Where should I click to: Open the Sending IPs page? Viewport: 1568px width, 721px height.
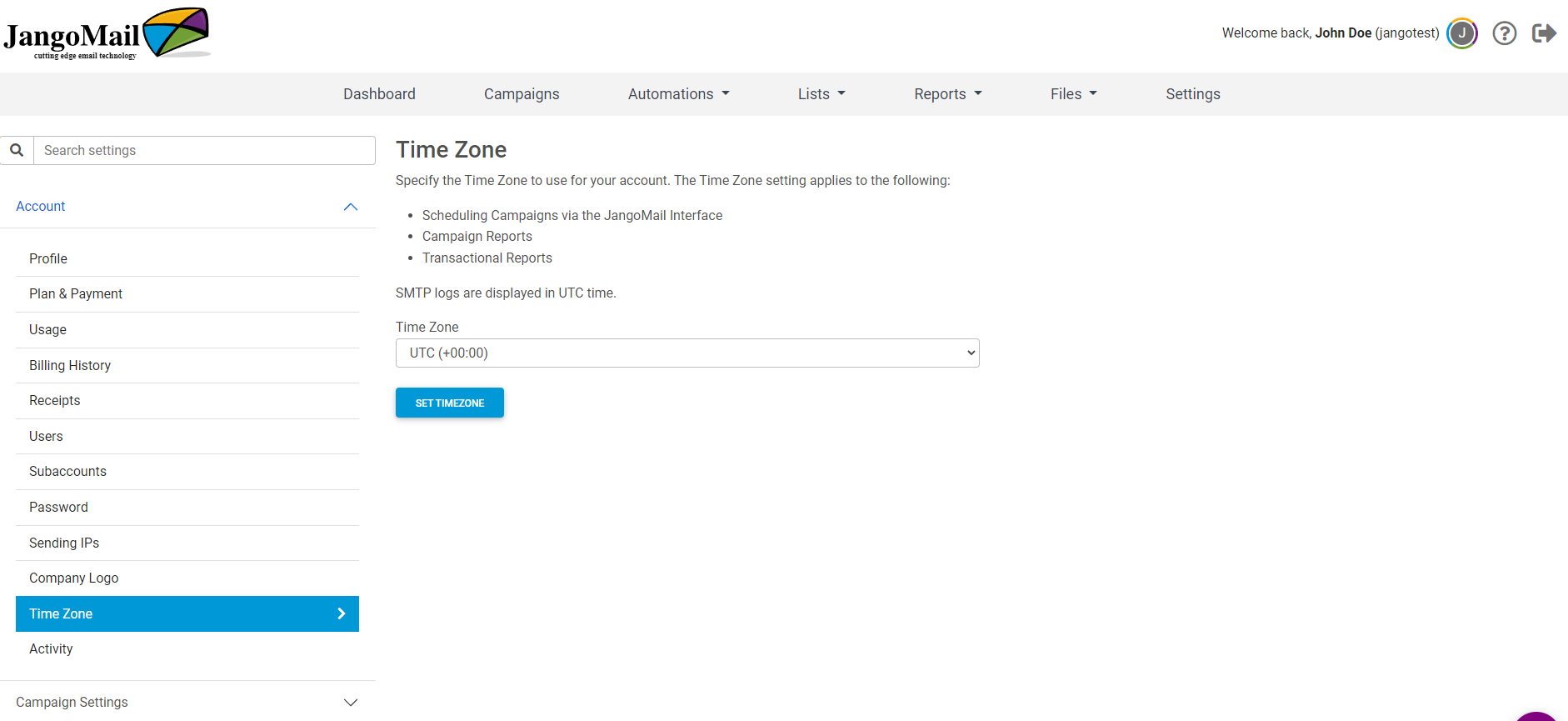click(64, 543)
